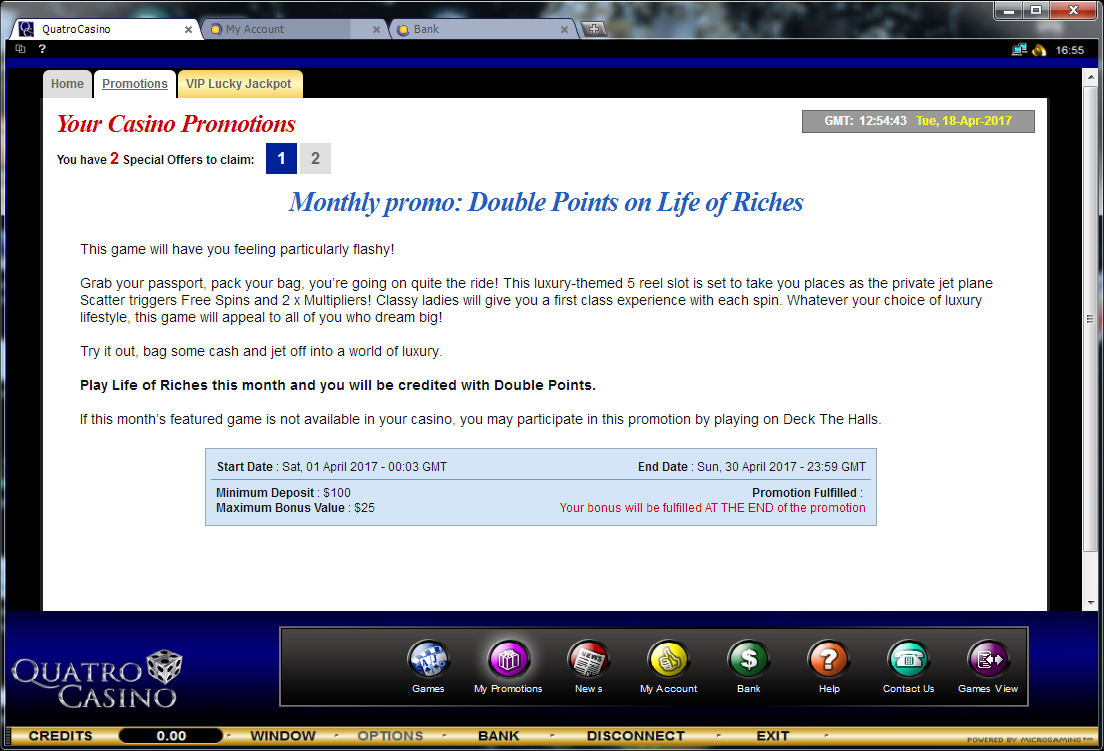Click the system clock showing 16:55
The height and width of the screenshot is (751, 1104).
pos(1070,50)
